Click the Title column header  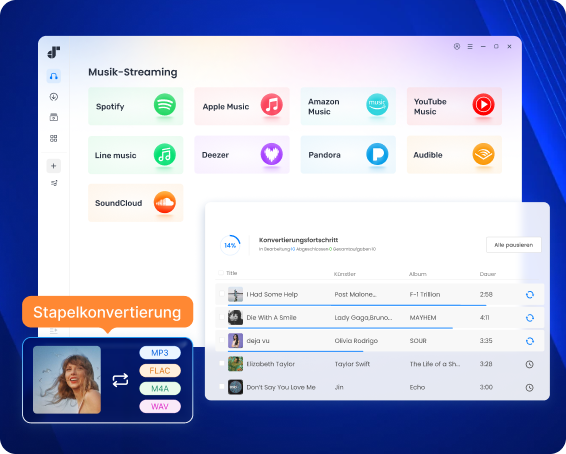point(232,273)
